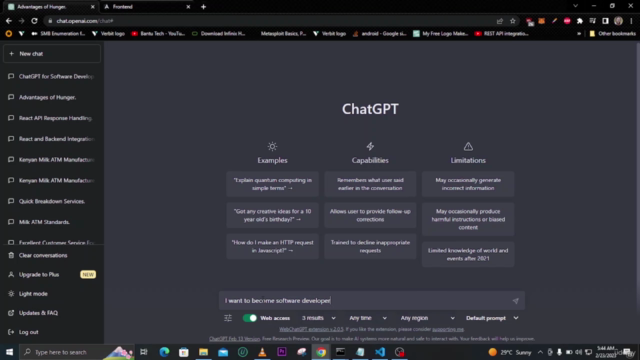
Task: Open a new browser tab
Action: [x=203, y=7]
